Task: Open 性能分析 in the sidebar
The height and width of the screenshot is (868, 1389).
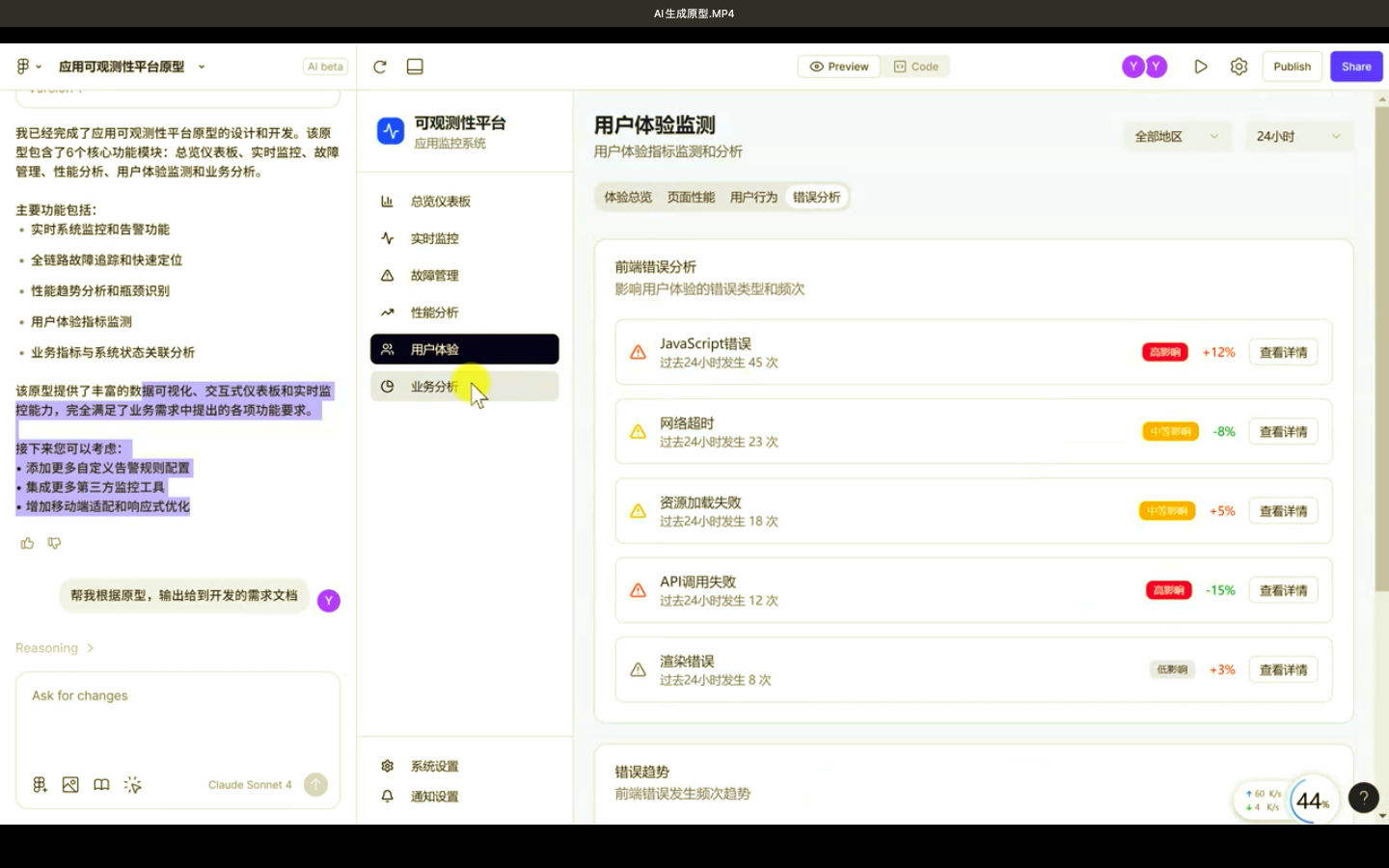Action: tap(464, 312)
